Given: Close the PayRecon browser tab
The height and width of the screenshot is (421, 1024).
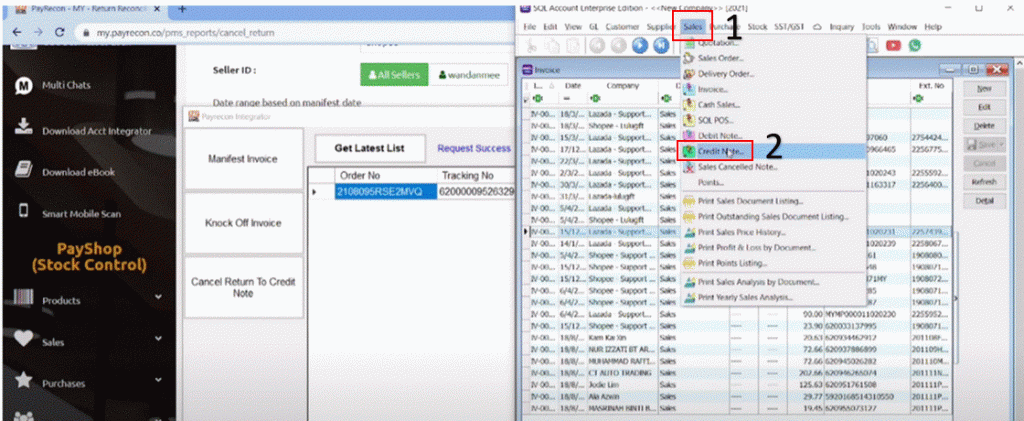Looking at the screenshot, I should (x=159, y=10).
